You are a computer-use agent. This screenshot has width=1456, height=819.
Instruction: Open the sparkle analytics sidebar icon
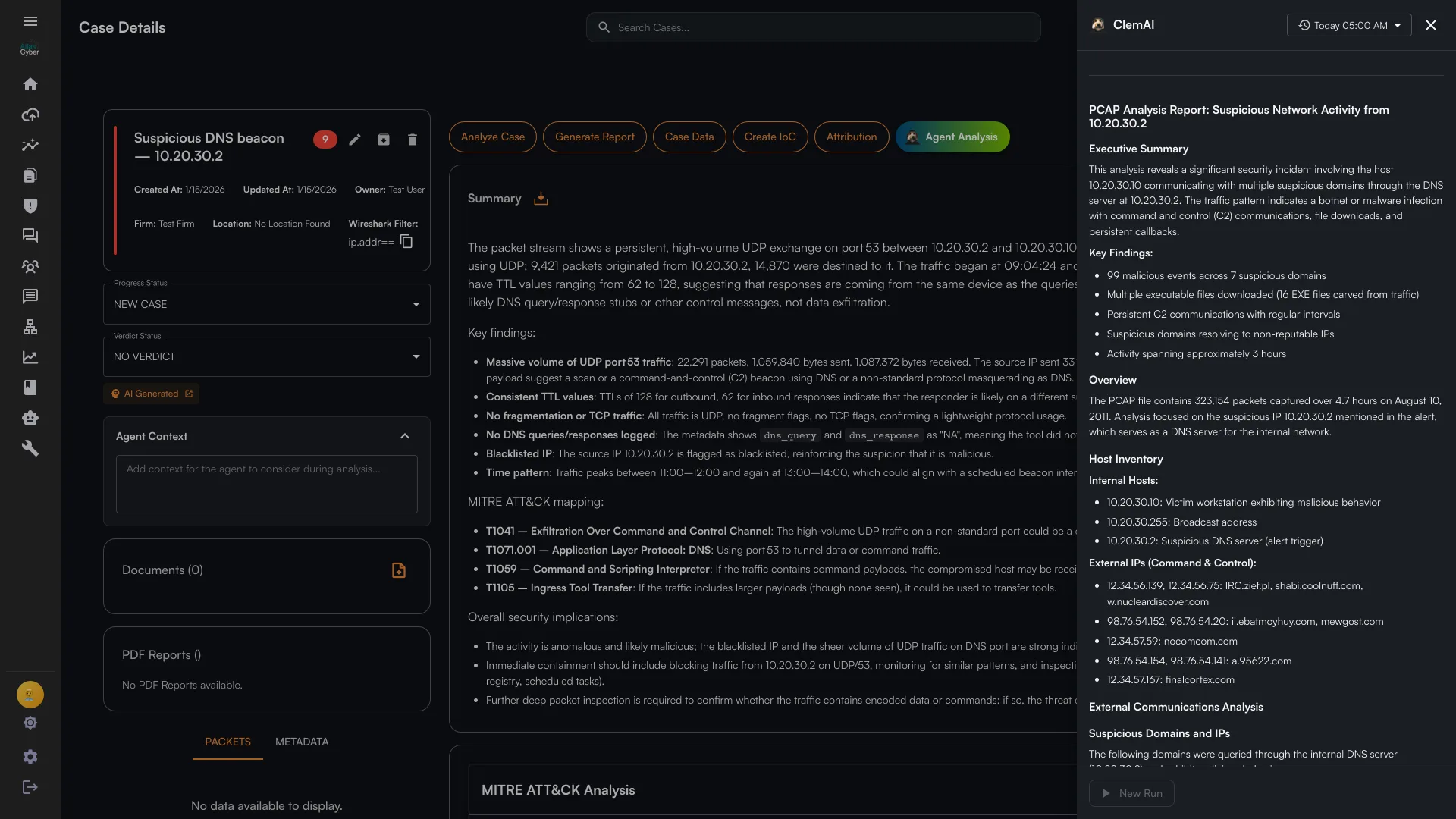(30, 145)
